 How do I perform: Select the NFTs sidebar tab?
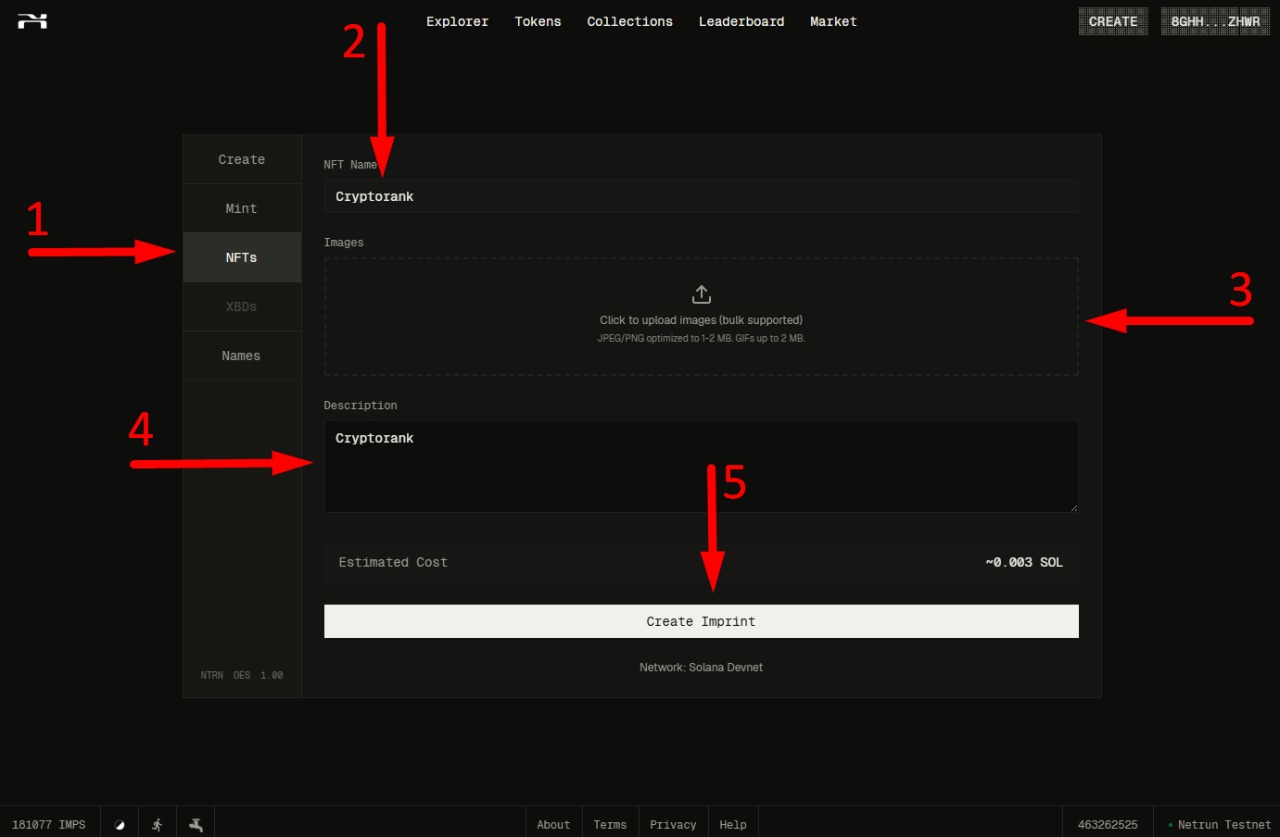click(x=242, y=257)
